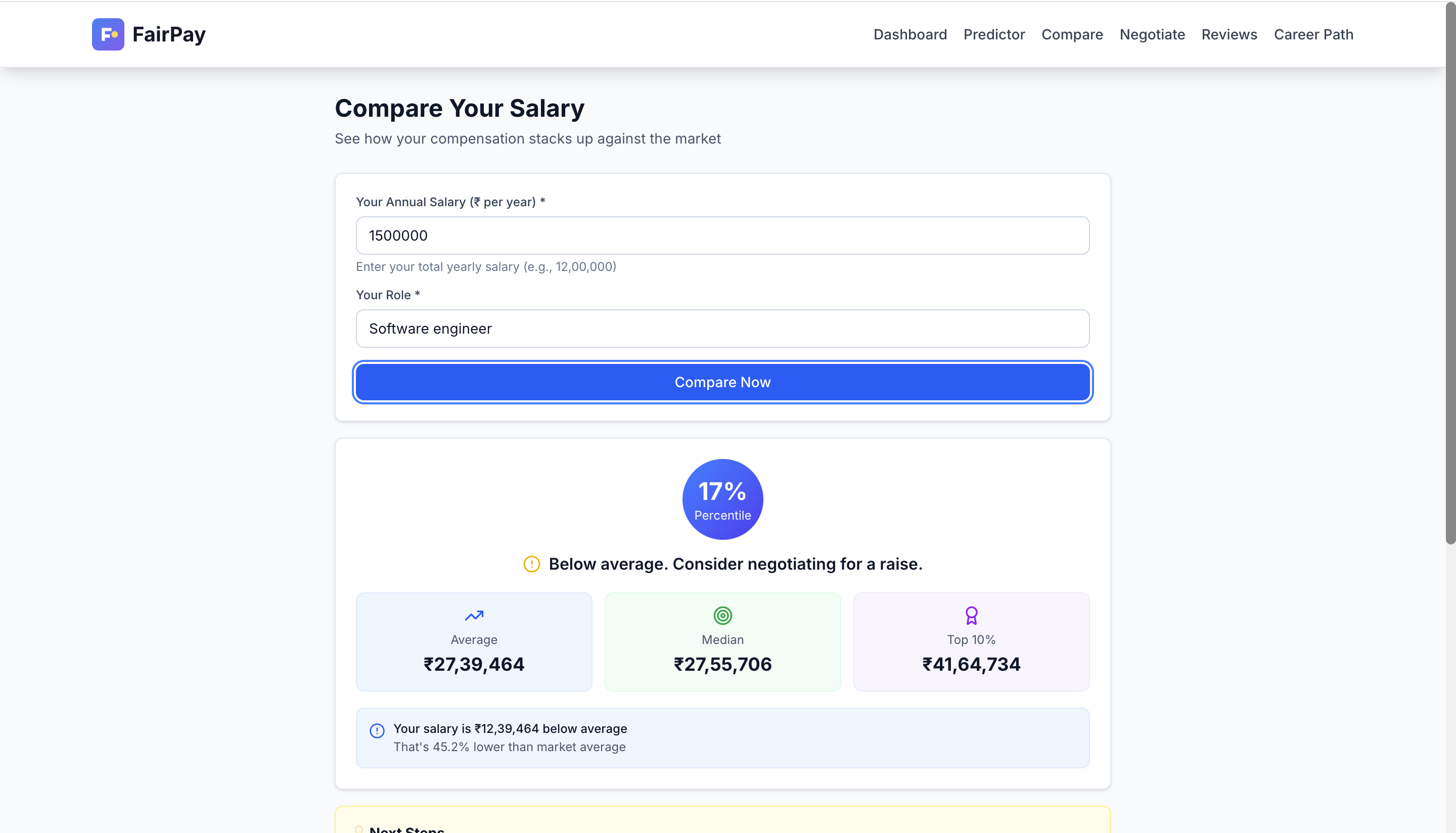Screen dimensions: 1456x833
Task: Click the FairPay brand name link
Action: point(169,34)
